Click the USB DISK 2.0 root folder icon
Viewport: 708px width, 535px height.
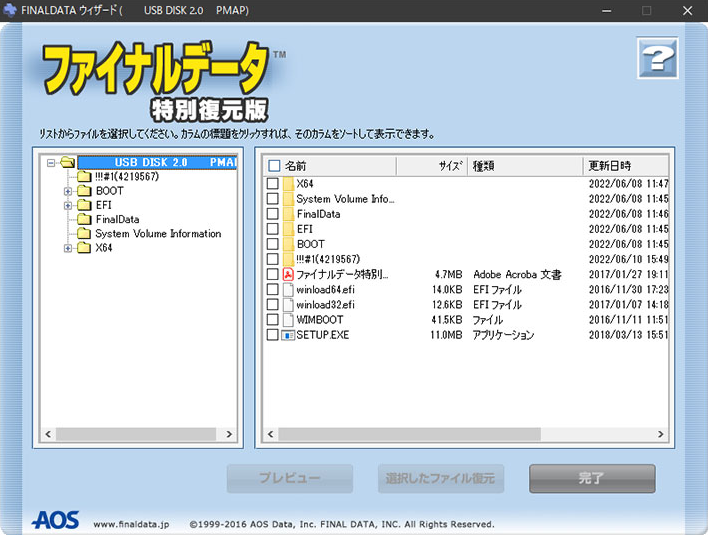tap(67, 162)
